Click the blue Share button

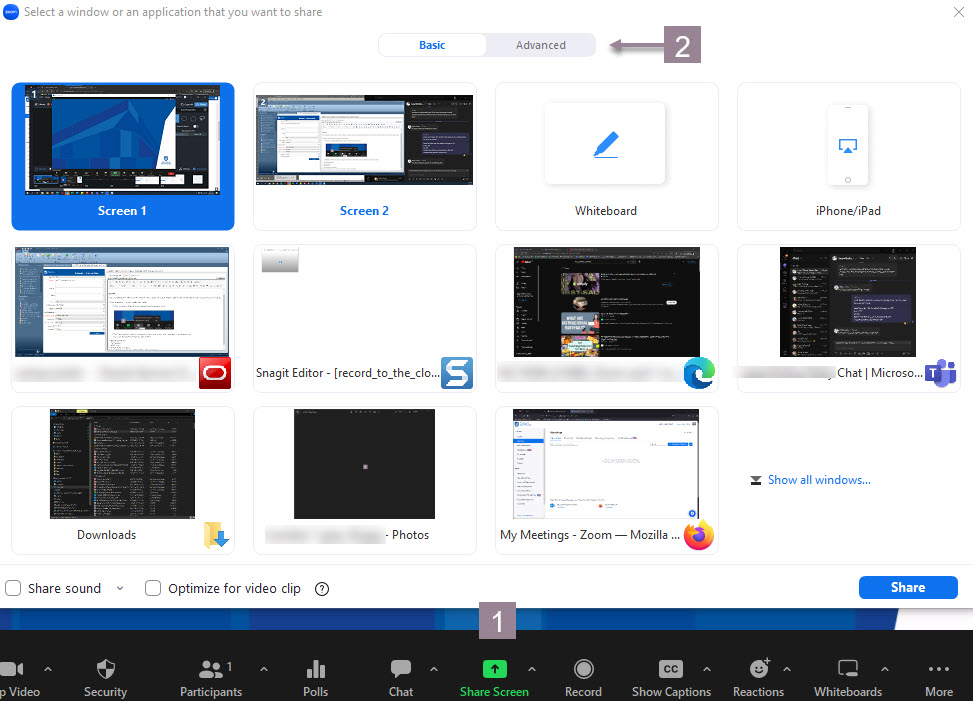[x=907, y=587]
